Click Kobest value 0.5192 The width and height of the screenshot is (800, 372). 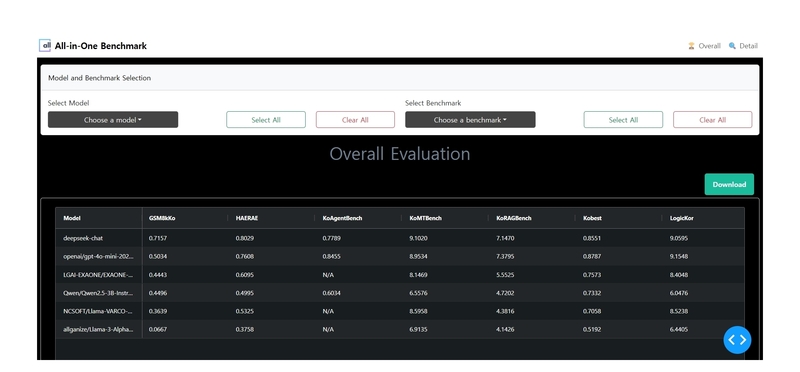point(592,329)
